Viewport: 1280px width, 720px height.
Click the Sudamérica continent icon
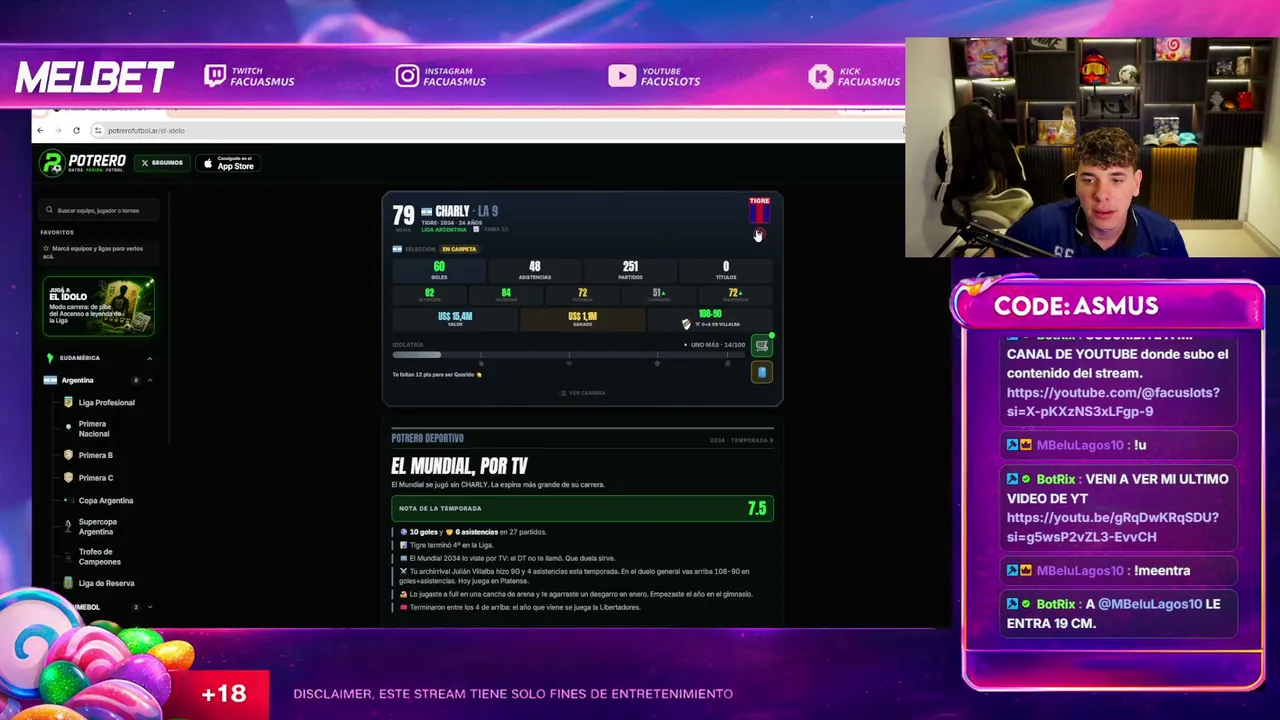(x=50, y=357)
